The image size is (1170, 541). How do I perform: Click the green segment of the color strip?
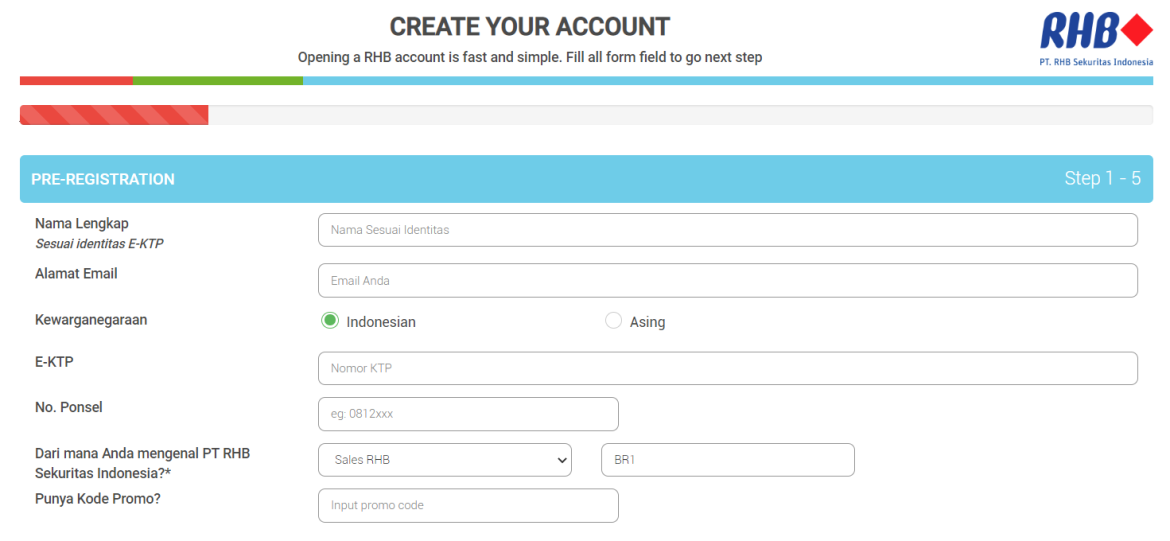pos(218,81)
